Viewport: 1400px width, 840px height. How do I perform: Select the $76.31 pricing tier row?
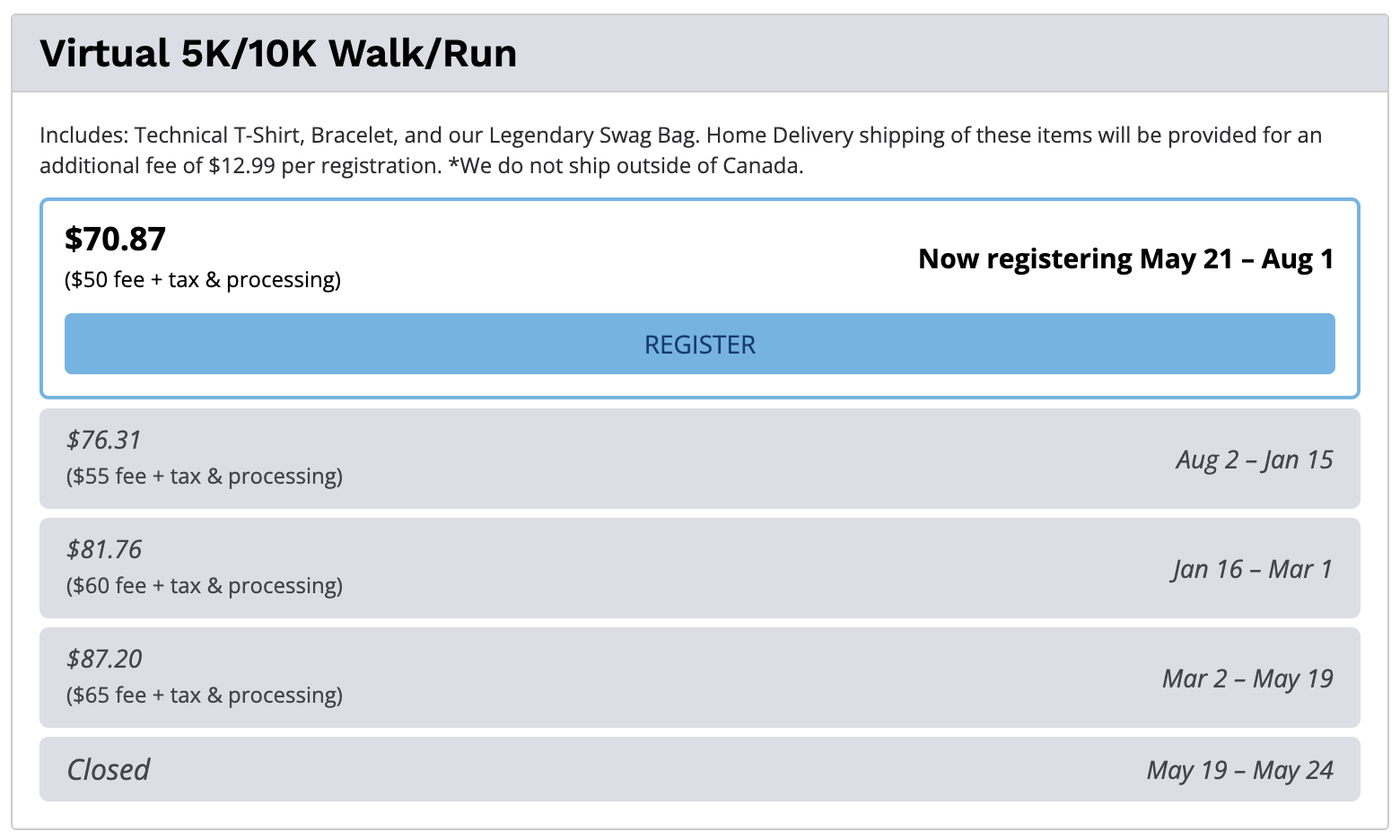point(699,459)
